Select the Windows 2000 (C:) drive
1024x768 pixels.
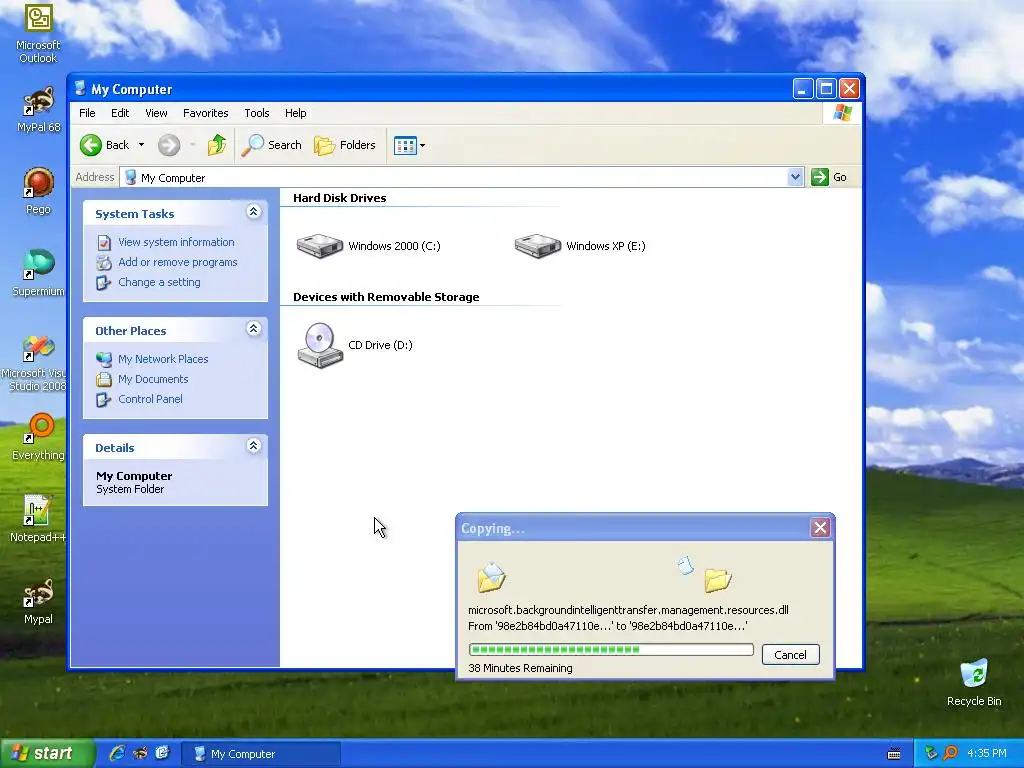pyautogui.click(x=368, y=246)
